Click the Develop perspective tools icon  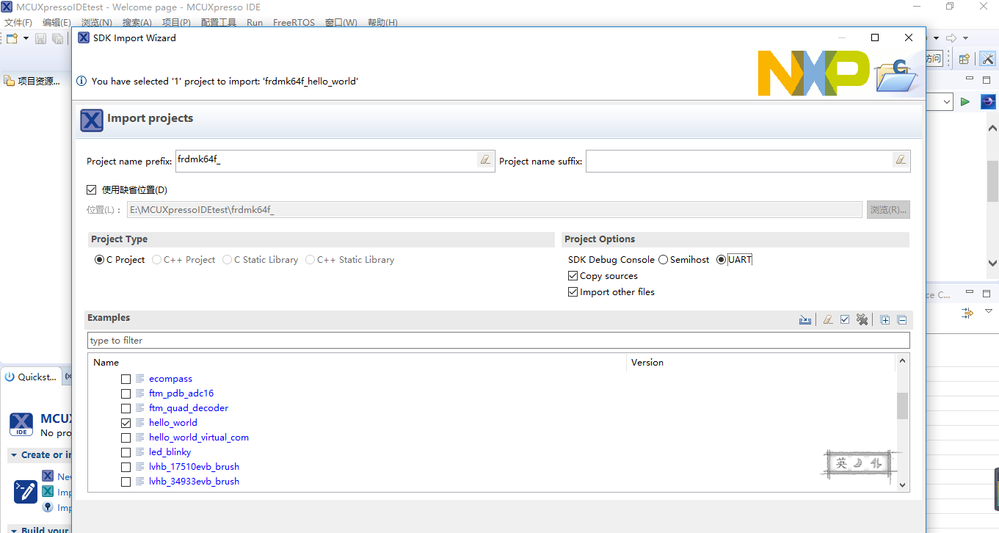coord(988,59)
